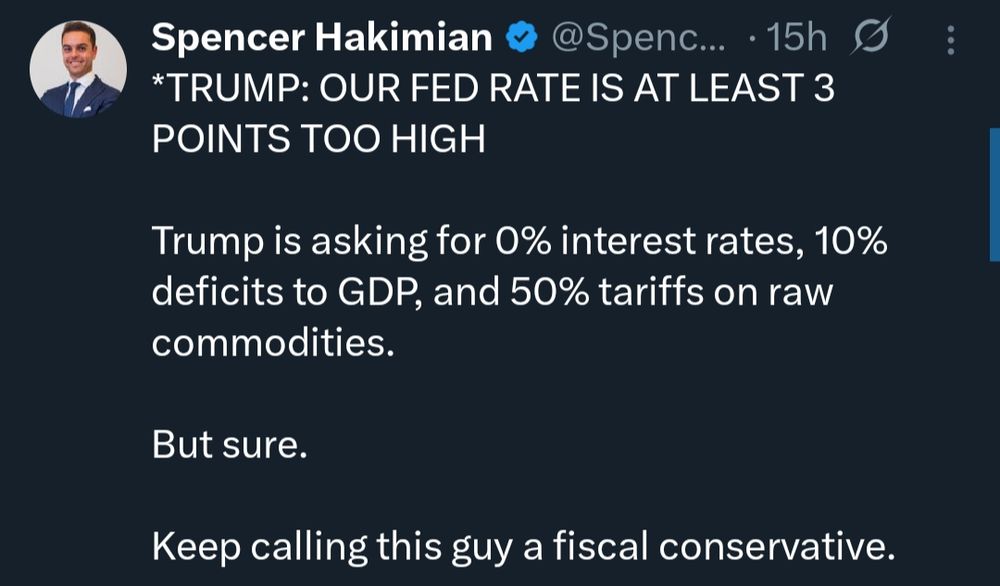The width and height of the screenshot is (1000, 586).
Task: Click the '*TRUMP:' word at tweet start
Action: point(231,88)
